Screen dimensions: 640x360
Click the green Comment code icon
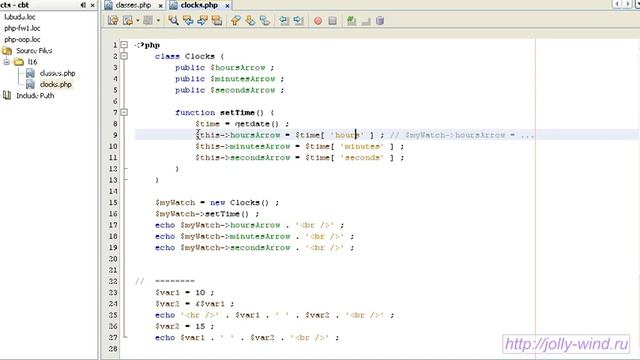point(351,20)
